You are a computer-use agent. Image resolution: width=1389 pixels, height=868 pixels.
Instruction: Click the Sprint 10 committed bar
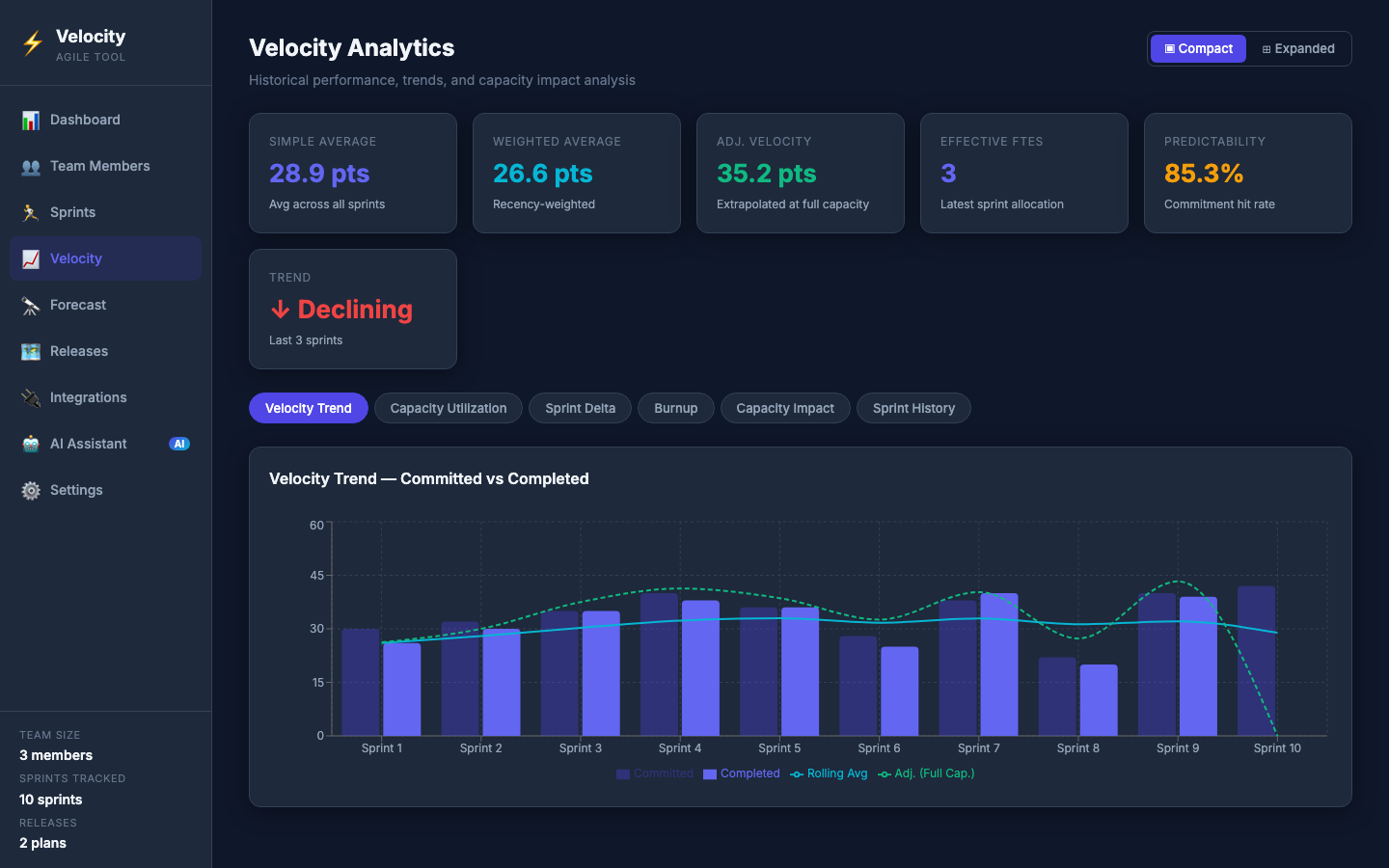(x=1257, y=661)
